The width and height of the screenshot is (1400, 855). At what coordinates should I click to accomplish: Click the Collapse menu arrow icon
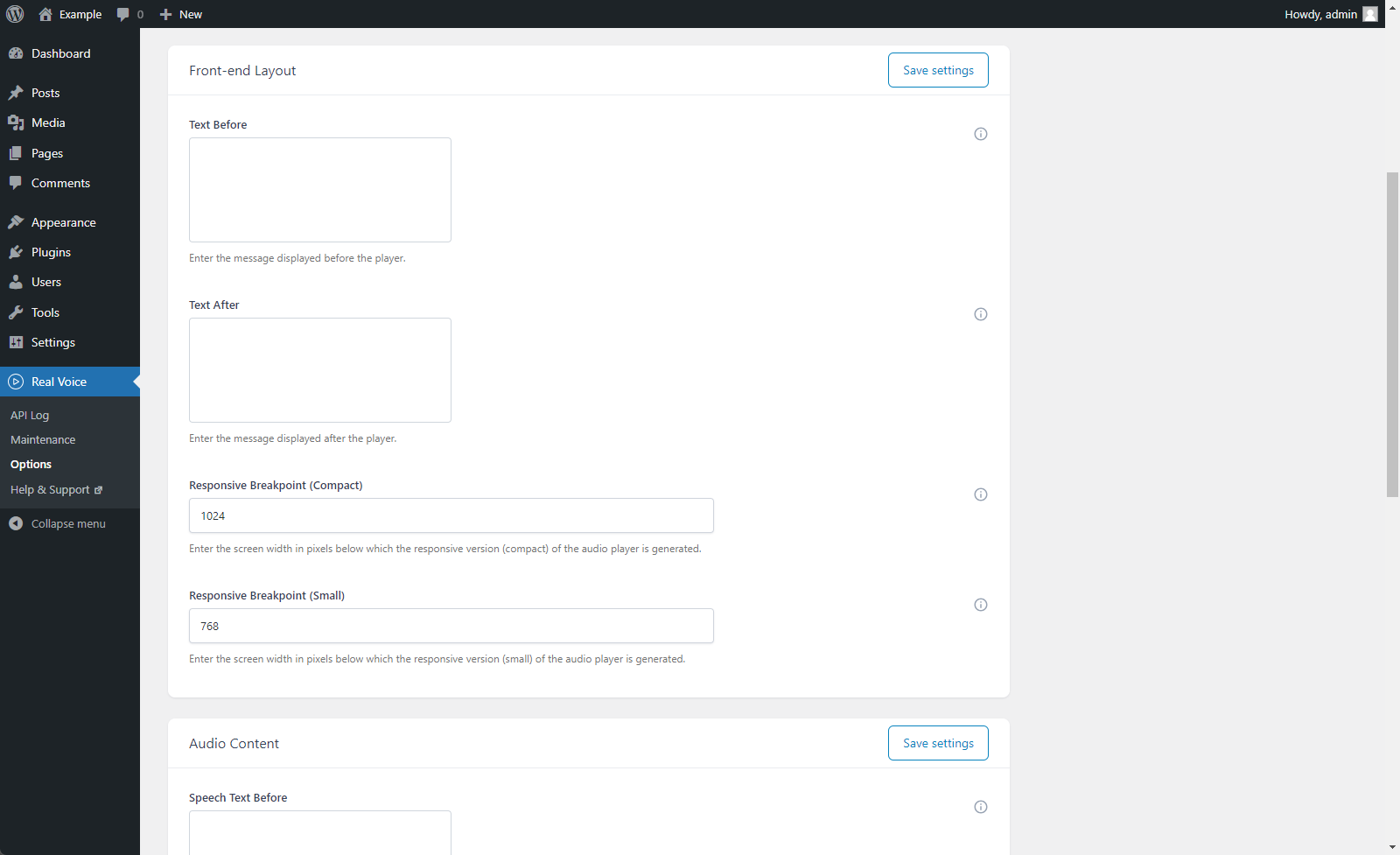click(x=16, y=523)
